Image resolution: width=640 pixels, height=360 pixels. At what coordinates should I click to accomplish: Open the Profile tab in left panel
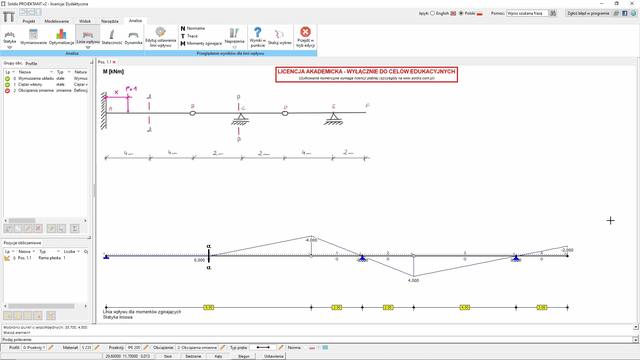pyautogui.click(x=31, y=64)
